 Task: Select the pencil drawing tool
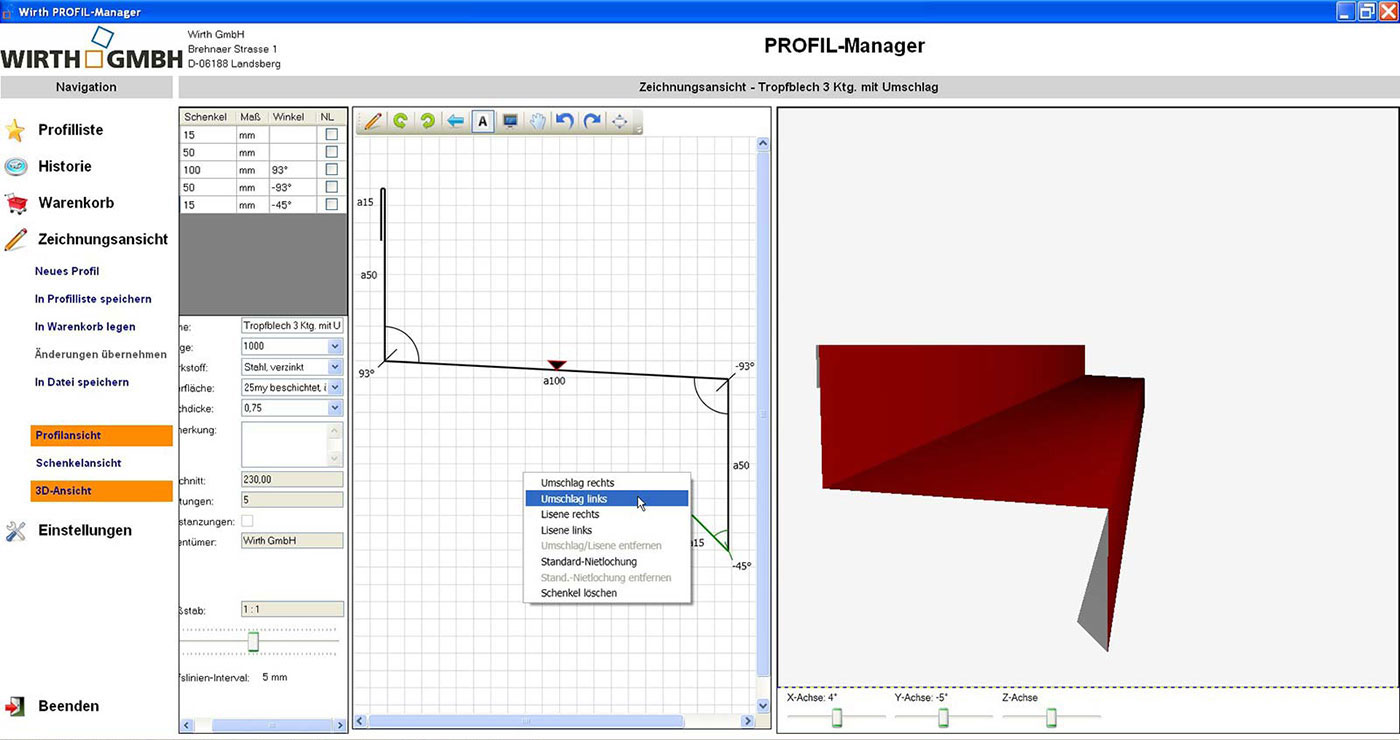click(372, 121)
